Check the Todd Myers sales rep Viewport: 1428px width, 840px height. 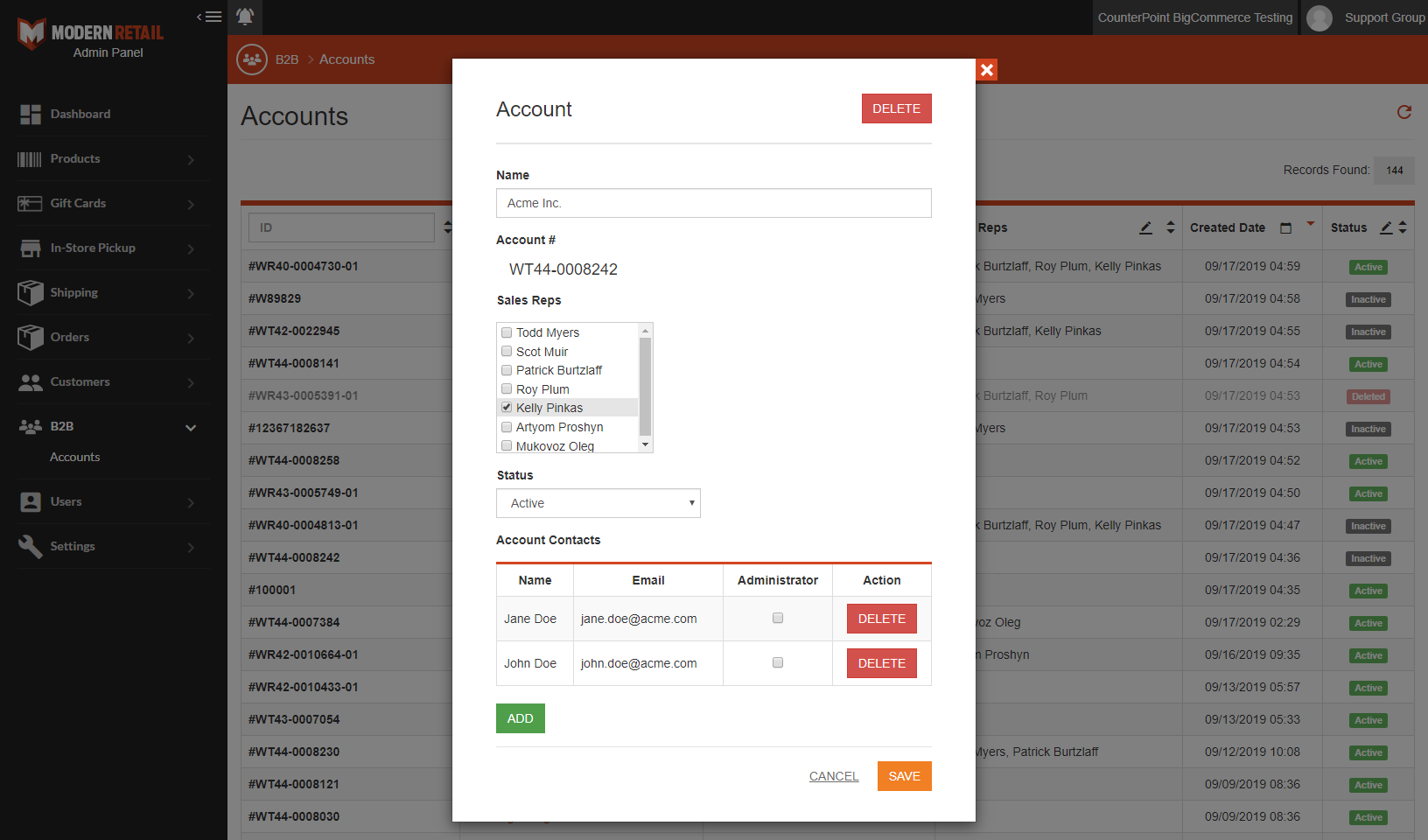(x=507, y=332)
